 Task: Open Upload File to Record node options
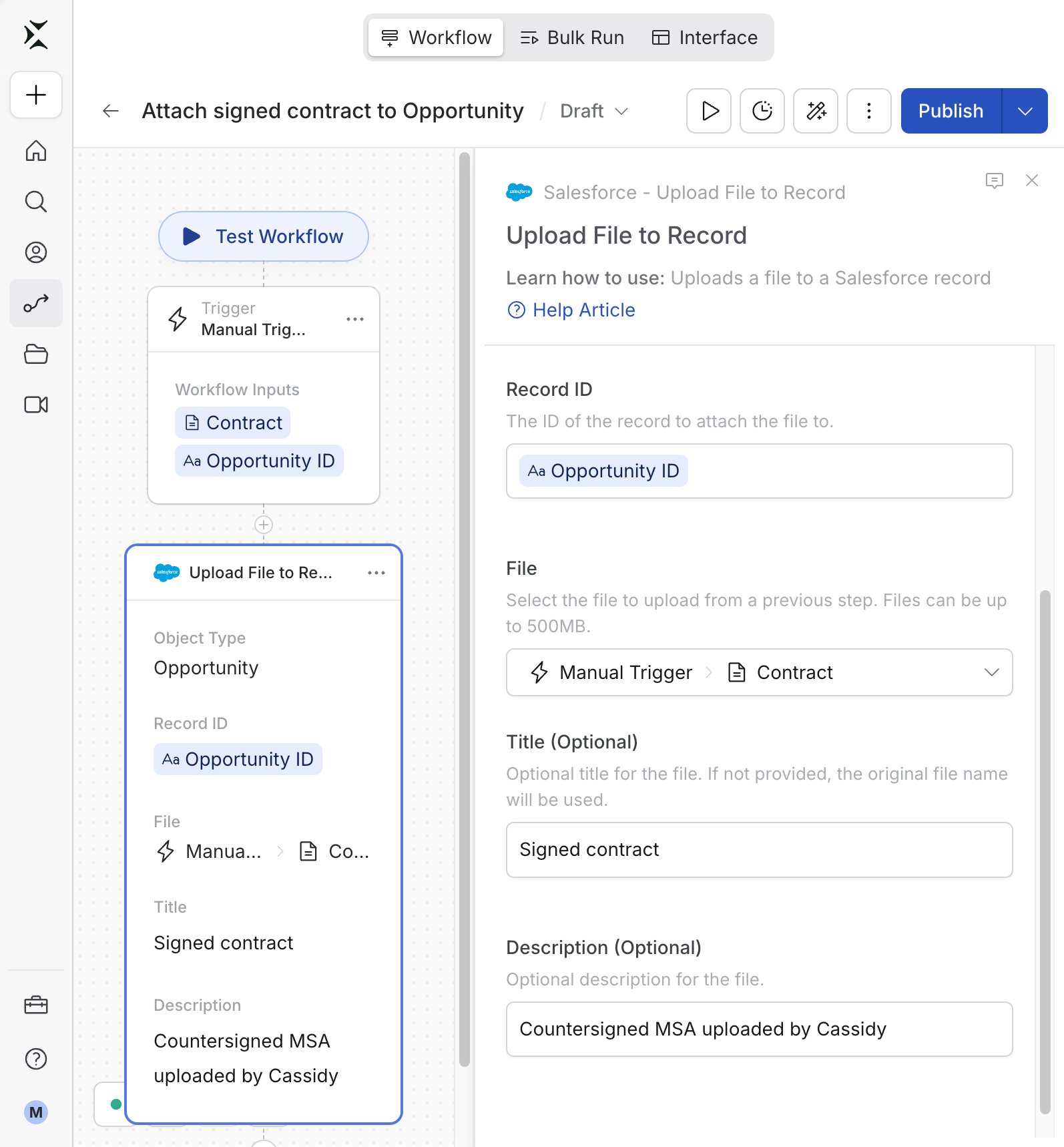tap(376, 573)
